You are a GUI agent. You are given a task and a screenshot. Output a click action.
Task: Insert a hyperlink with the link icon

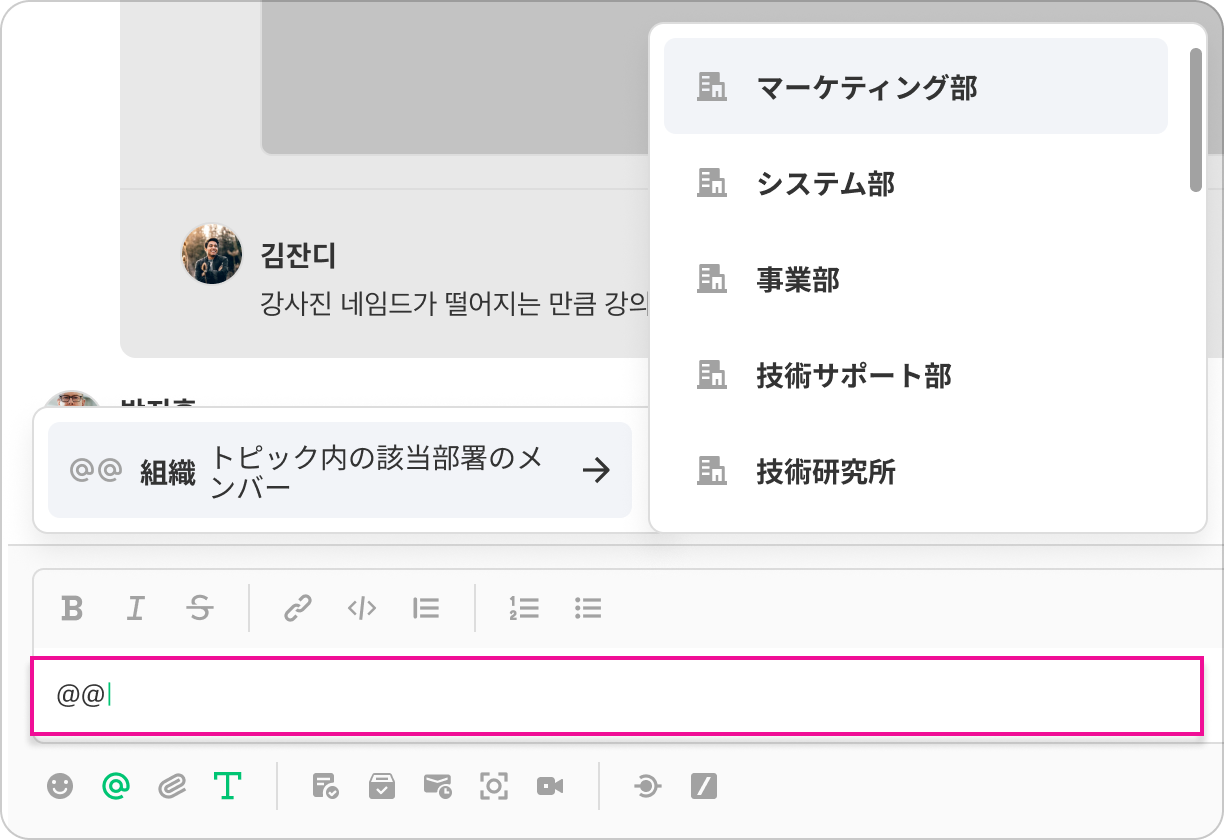pyautogui.click(x=297, y=608)
